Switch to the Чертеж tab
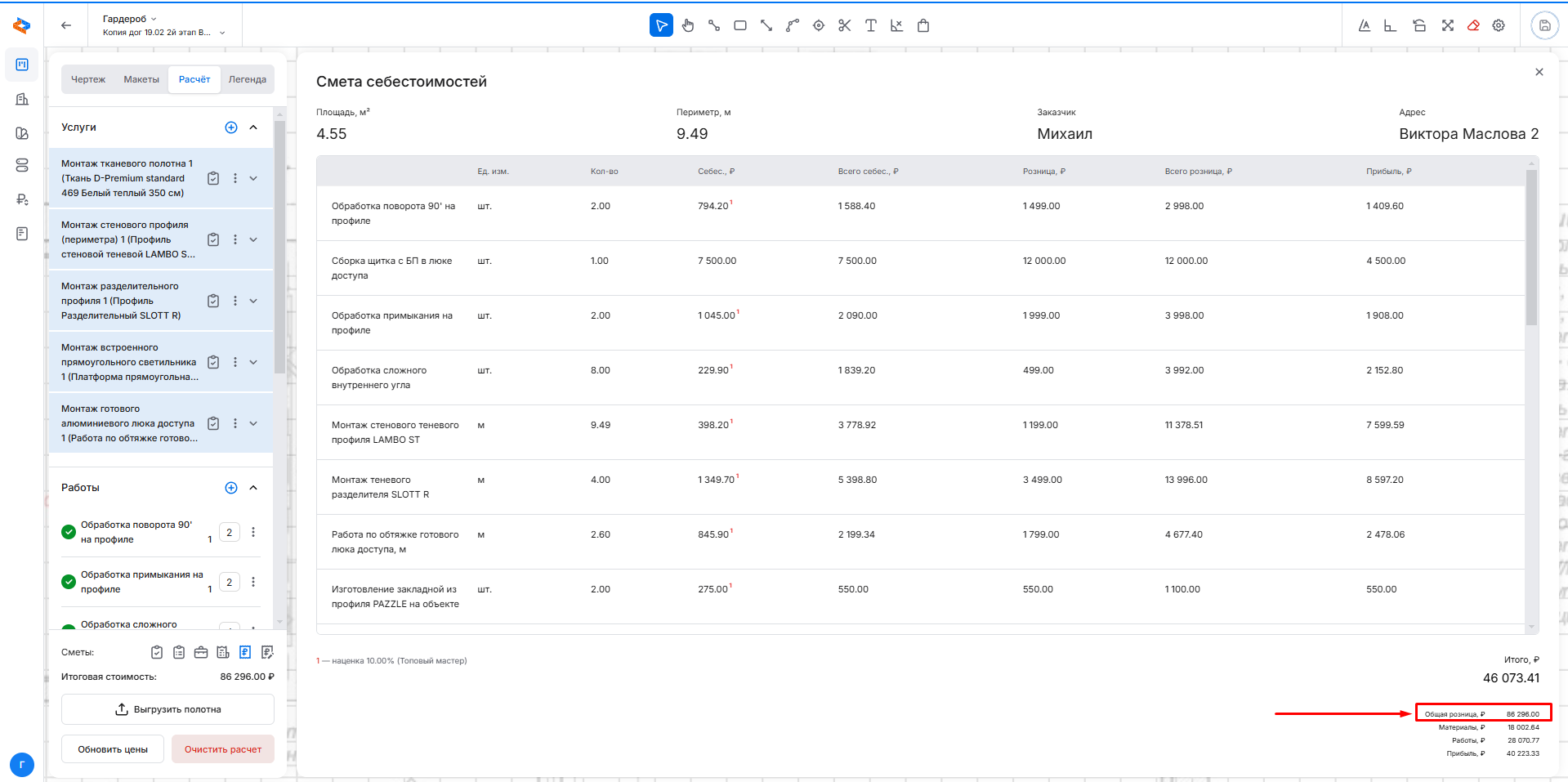Viewport: 1568px width, 782px height. tap(88, 79)
